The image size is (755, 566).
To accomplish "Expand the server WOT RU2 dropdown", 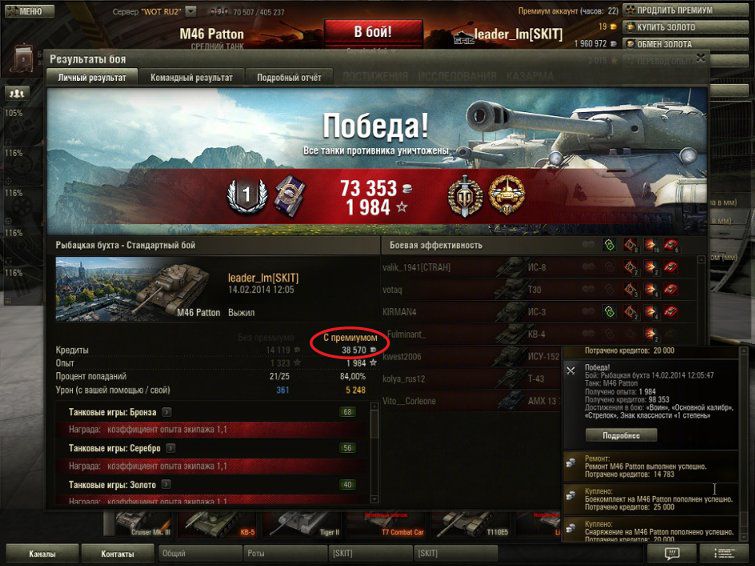I will 191,11.
